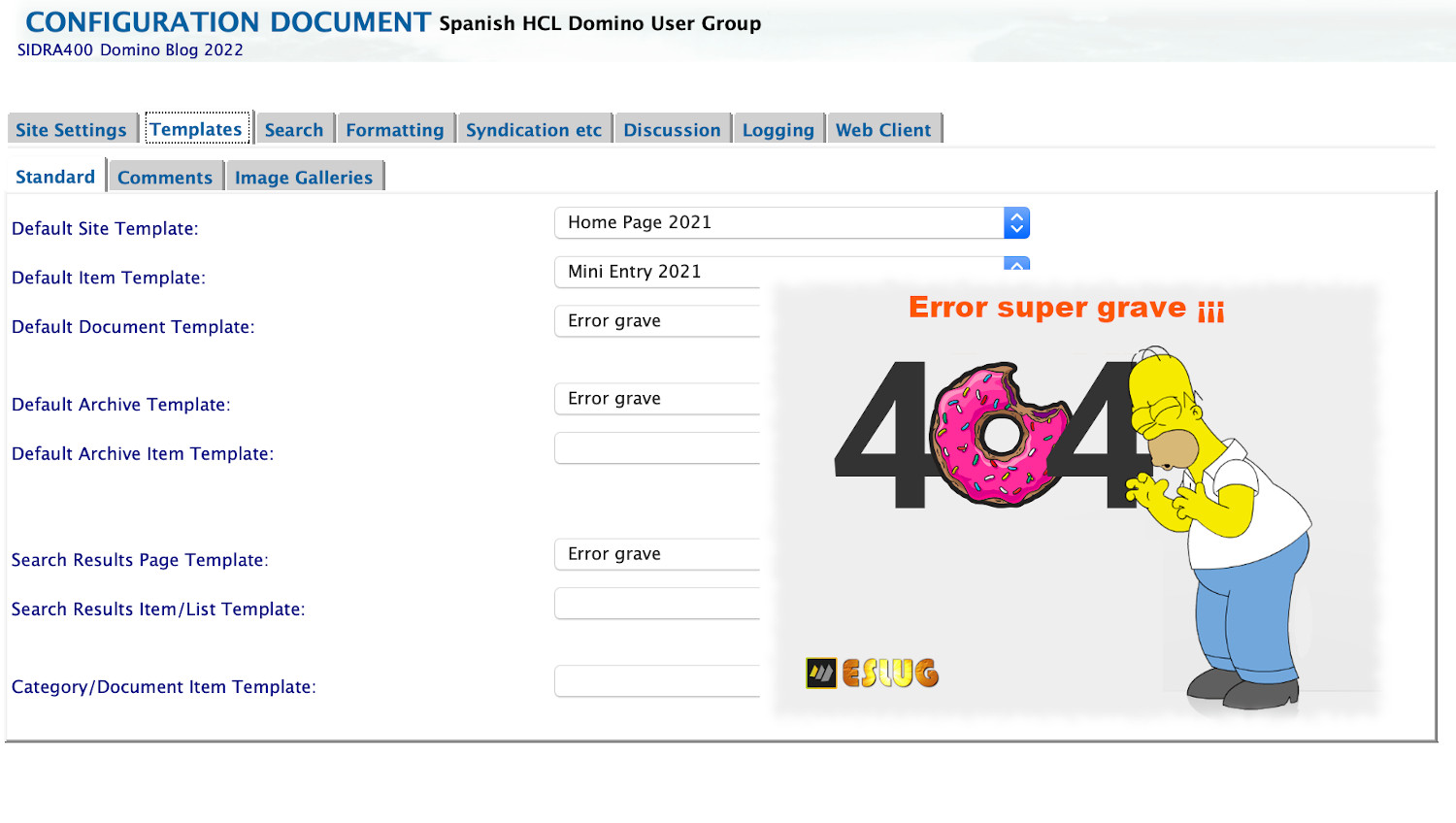Click the Search Results Page Template label
Screen dimensions: 1456x823
coord(140,560)
